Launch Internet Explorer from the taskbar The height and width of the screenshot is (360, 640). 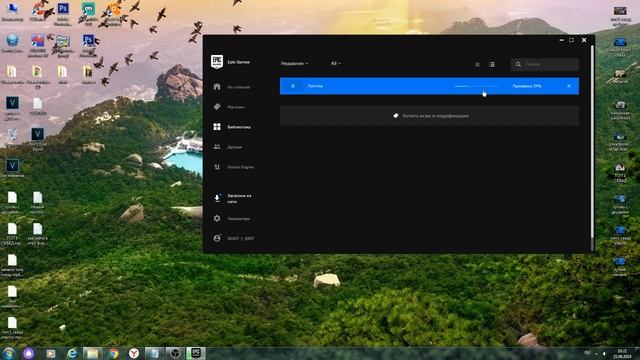[72, 353]
